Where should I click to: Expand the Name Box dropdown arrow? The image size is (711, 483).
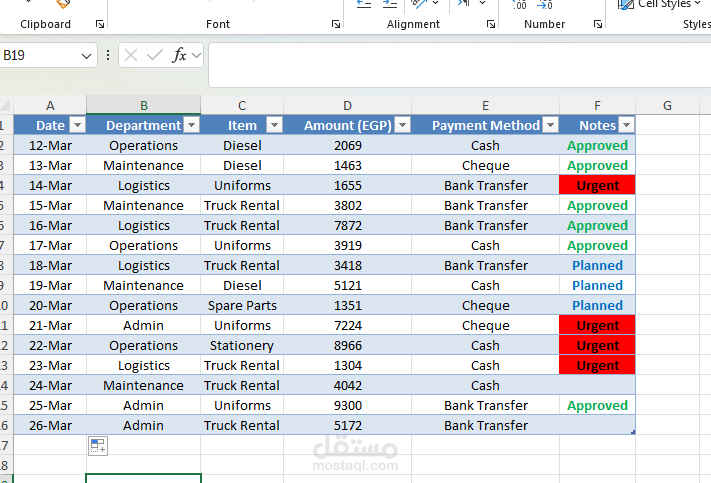click(86, 56)
